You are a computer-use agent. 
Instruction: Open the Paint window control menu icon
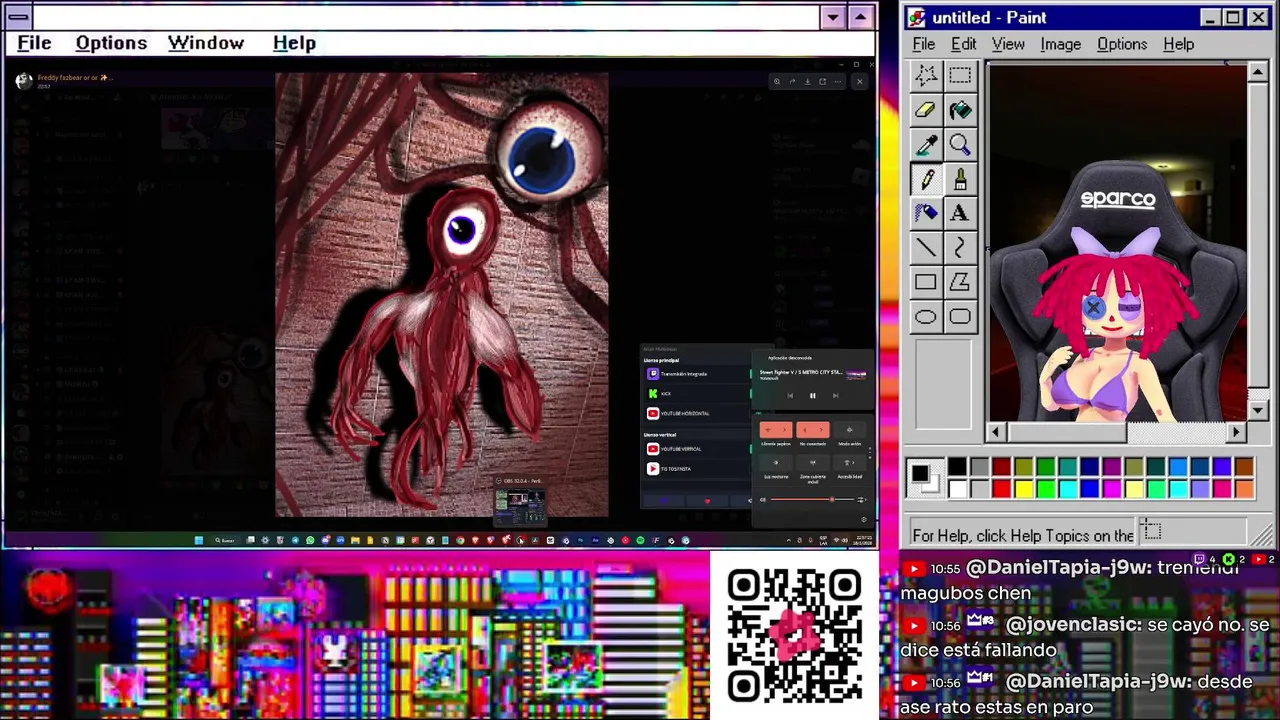(x=917, y=18)
